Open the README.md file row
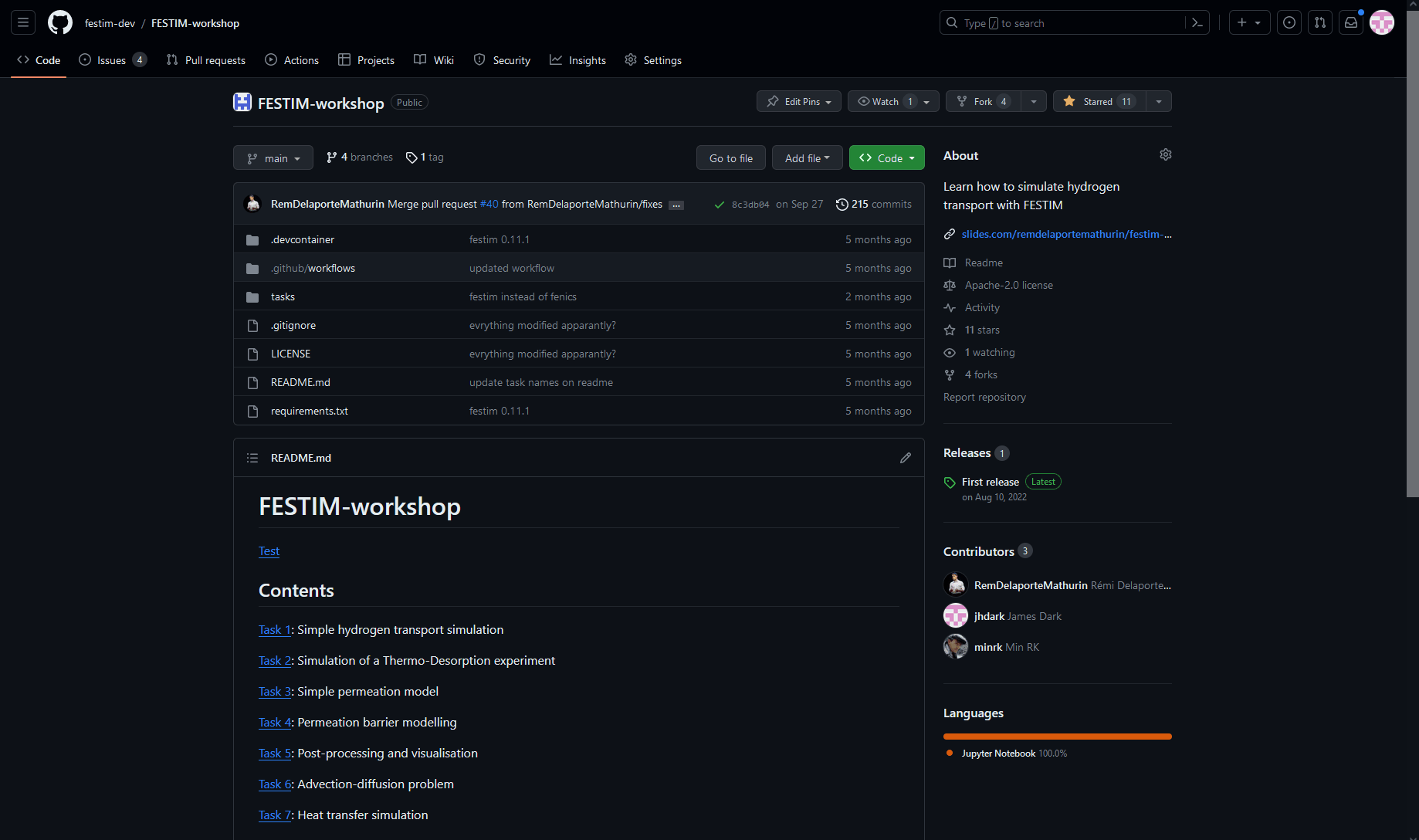The image size is (1419, 840). coord(579,383)
